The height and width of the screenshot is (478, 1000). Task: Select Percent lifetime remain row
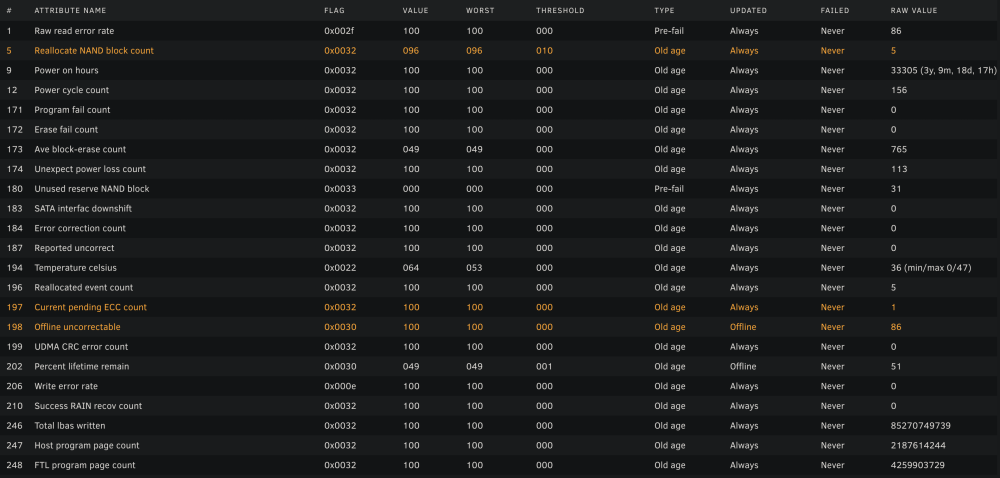pyautogui.click(x=500, y=366)
